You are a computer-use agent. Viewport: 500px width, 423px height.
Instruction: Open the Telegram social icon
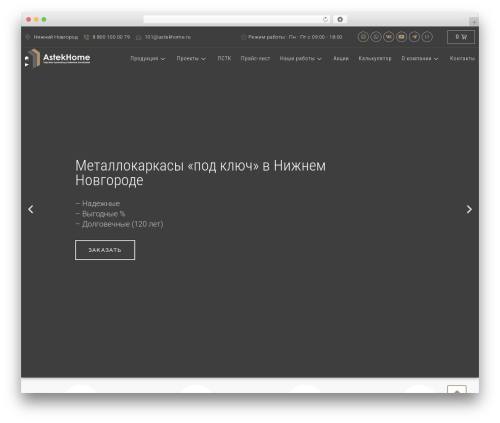[414, 37]
